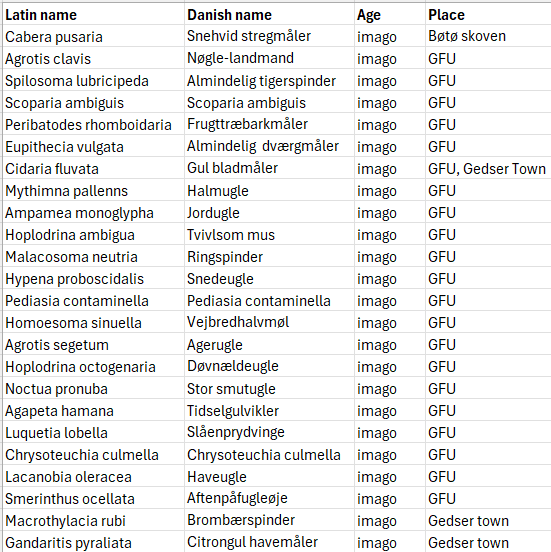Click the Nøgle-landmand cell
Screen dimensions: 551x552
(x=269, y=58)
